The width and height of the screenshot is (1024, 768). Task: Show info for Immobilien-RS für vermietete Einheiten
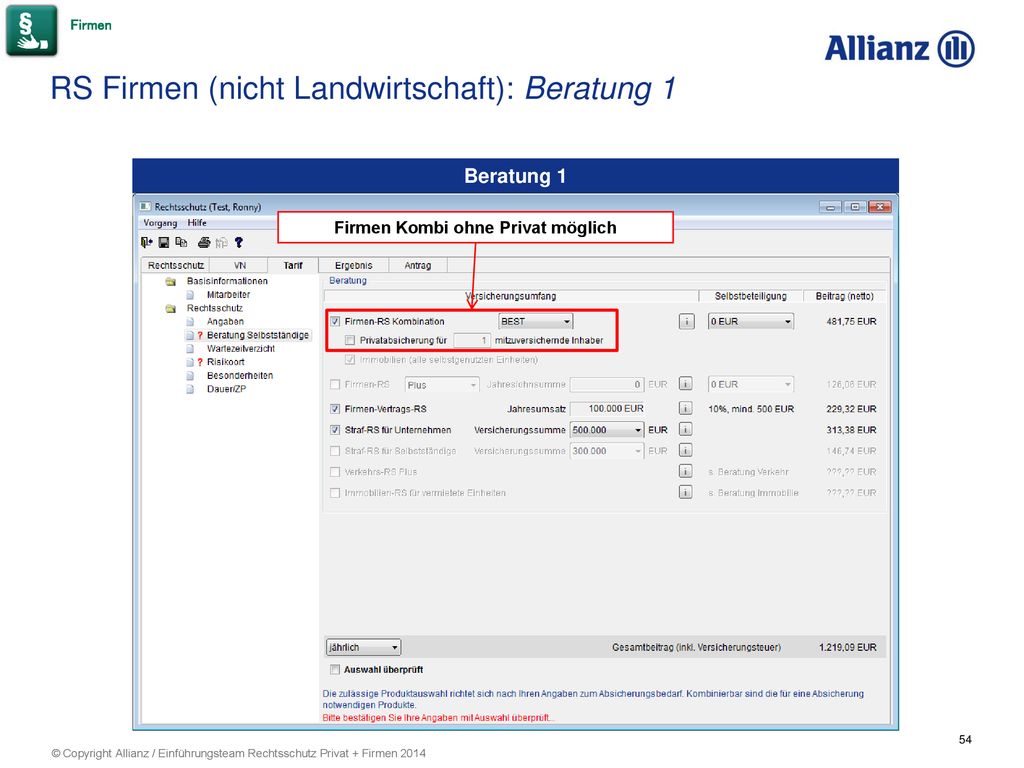coord(686,492)
